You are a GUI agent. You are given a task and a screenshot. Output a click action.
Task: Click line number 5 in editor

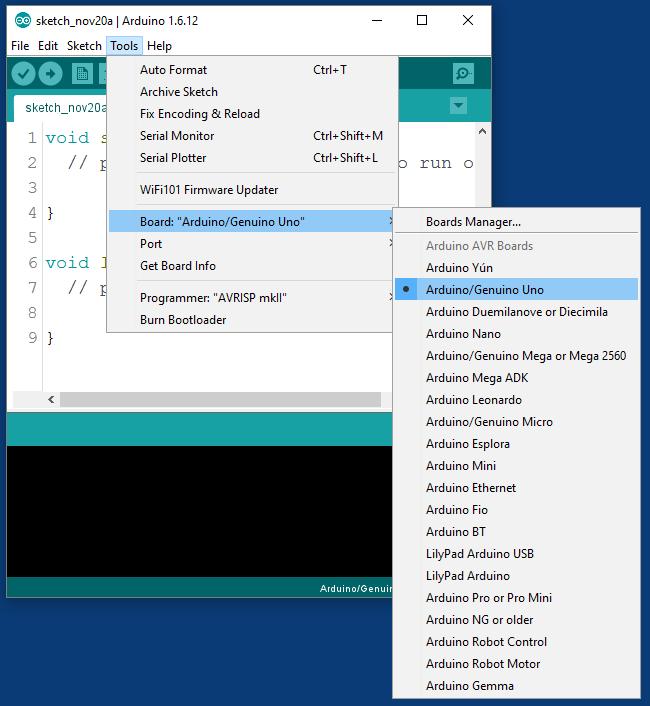32,238
